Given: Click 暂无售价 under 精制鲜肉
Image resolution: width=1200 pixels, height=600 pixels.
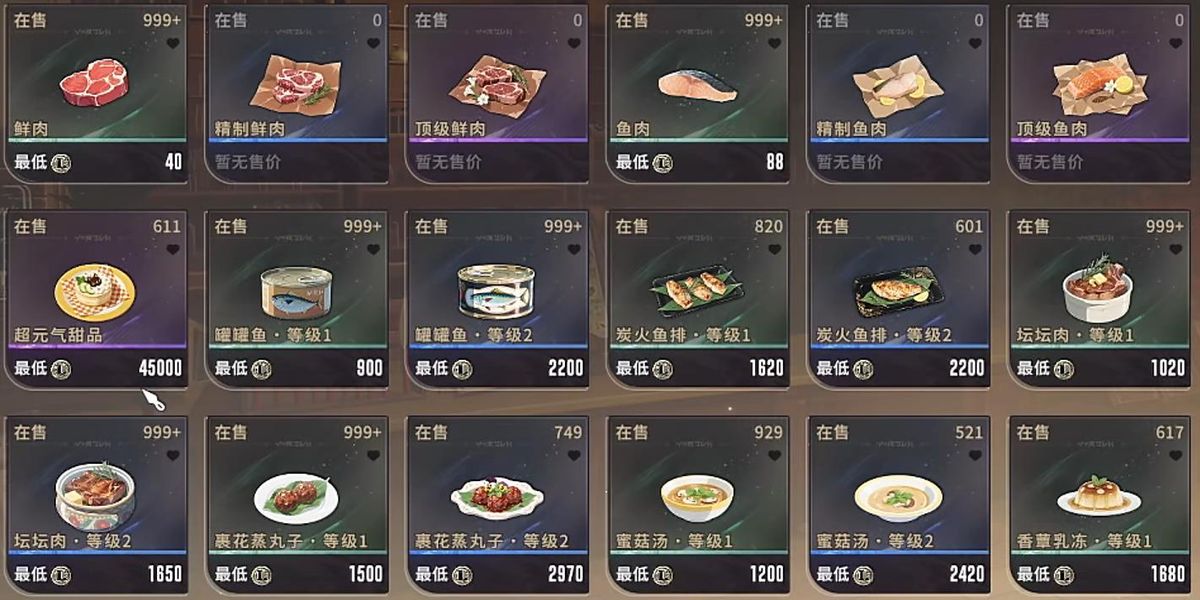Looking at the screenshot, I should click(x=248, y=161).
